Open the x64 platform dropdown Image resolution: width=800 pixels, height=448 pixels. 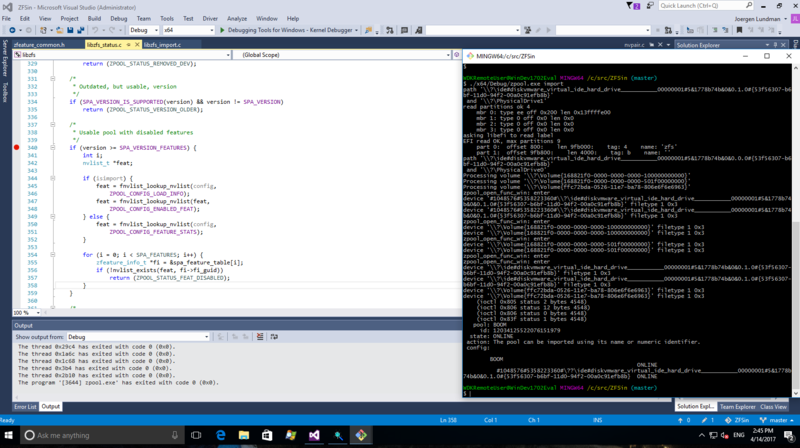click(188, 30)
